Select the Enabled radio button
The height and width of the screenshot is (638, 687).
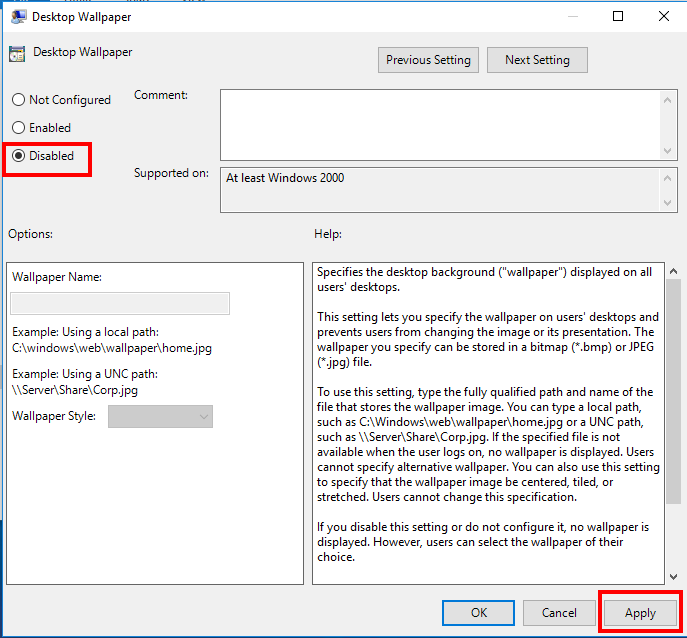18,128
